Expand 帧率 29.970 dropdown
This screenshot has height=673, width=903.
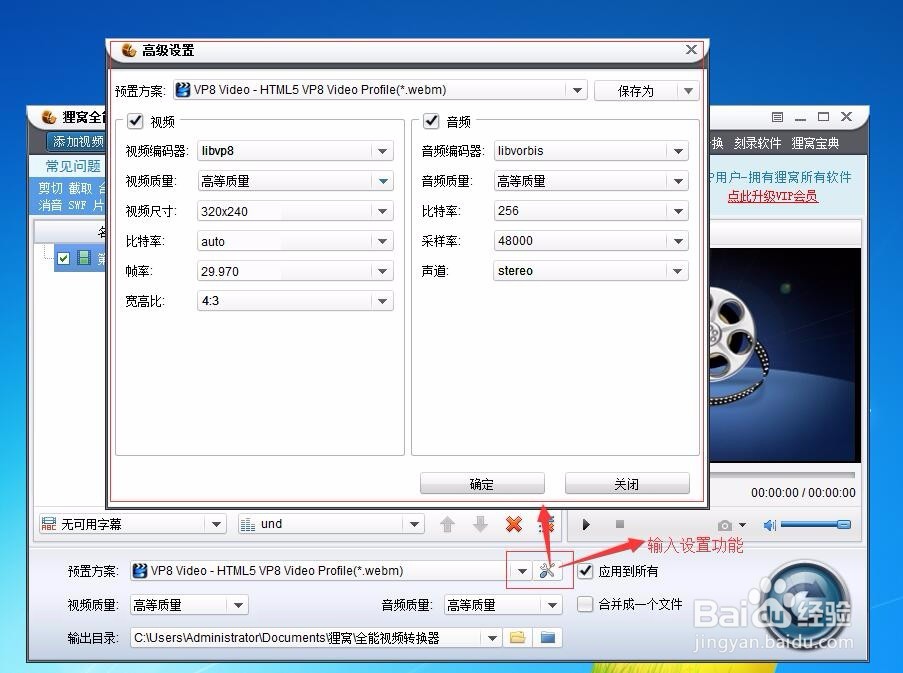tap(382, 271)
